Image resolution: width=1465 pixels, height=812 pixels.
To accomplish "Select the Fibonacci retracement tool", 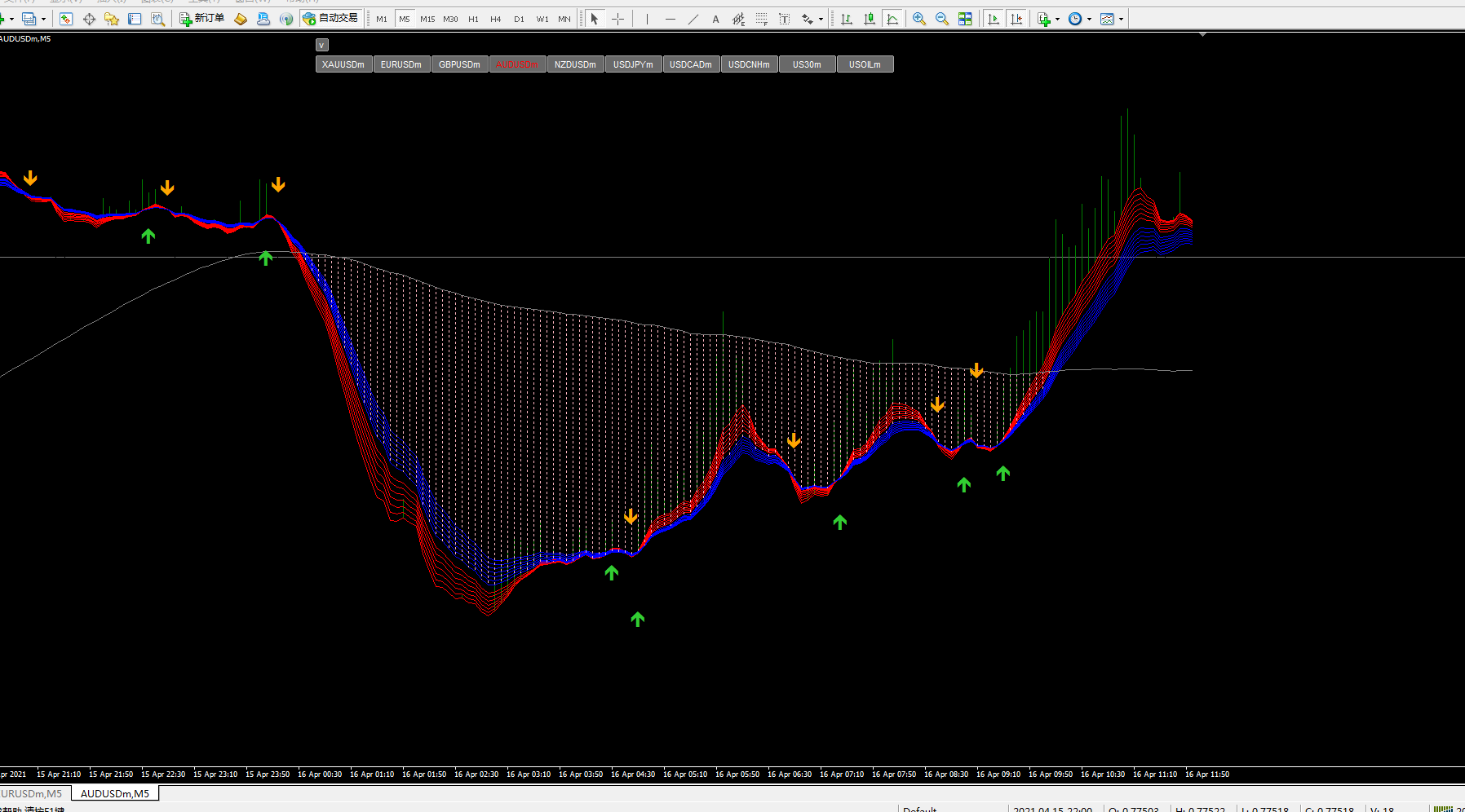I will pos(761,19).
